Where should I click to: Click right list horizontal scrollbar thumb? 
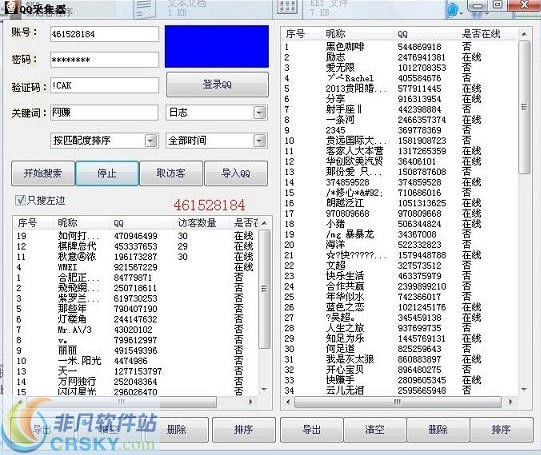point(398,402)
